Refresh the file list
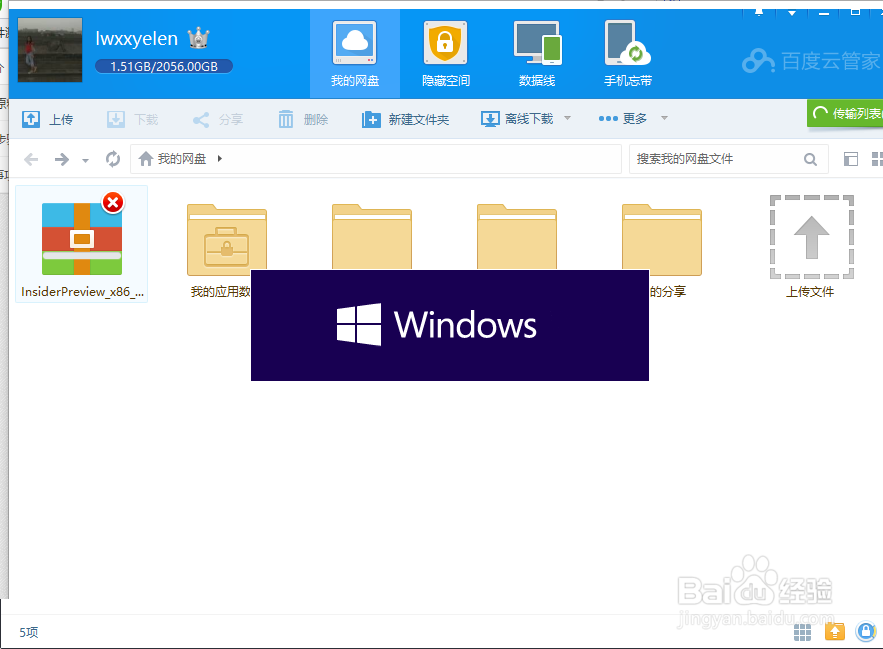Screen dimensions: 883x649 click(113, 159)
